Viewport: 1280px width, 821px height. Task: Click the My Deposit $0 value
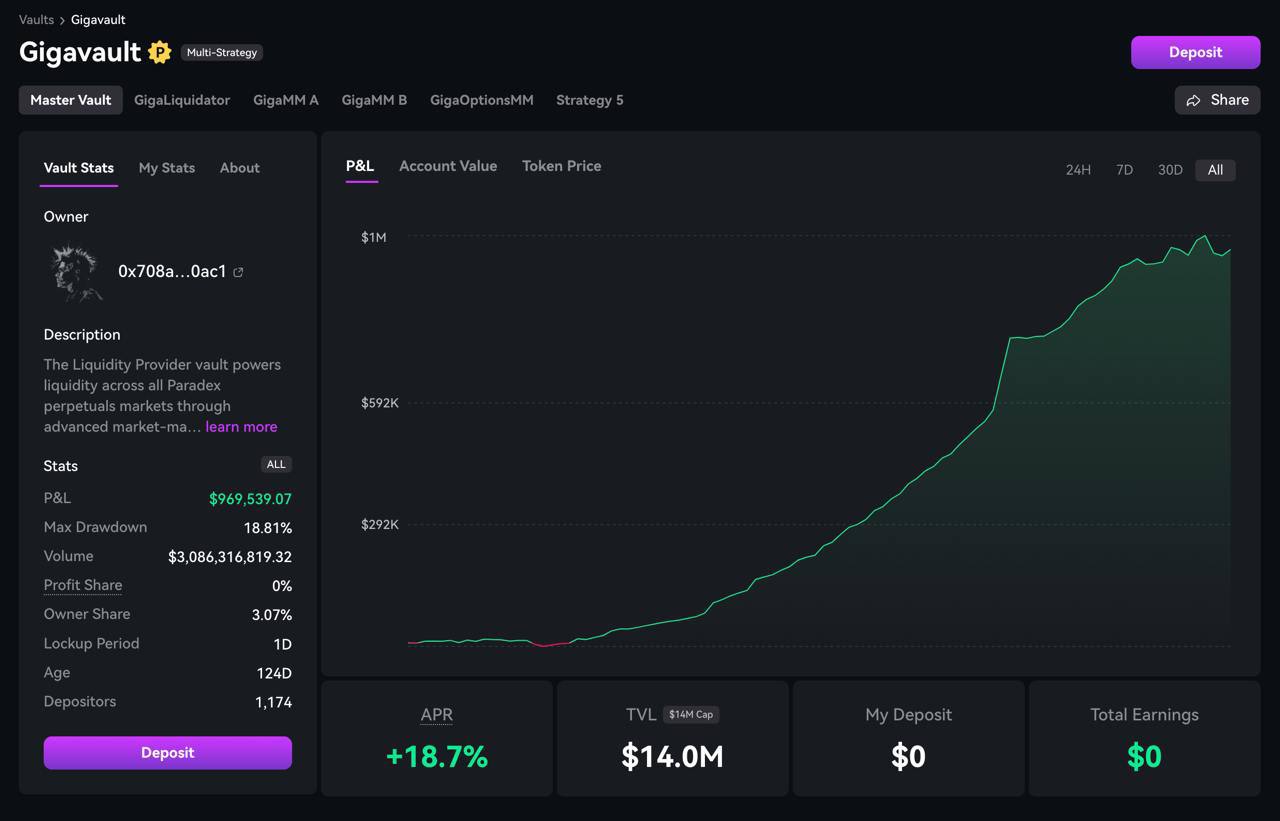pyautogui.click(x=908, y=757)
